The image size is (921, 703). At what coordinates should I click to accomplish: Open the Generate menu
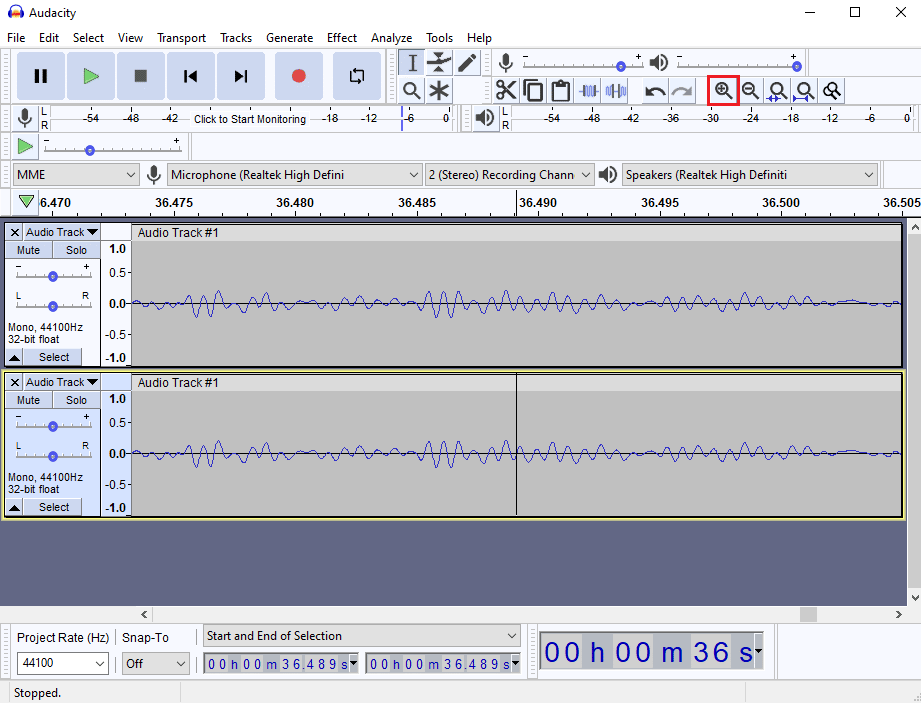pos(289,37)
